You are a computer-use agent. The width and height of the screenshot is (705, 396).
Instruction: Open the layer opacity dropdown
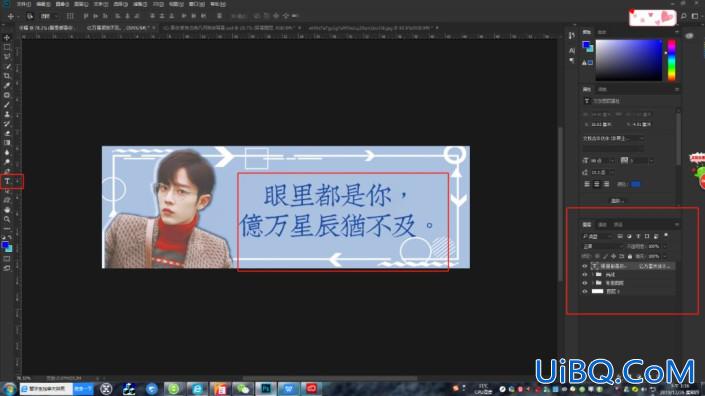(x=665, y=246)
